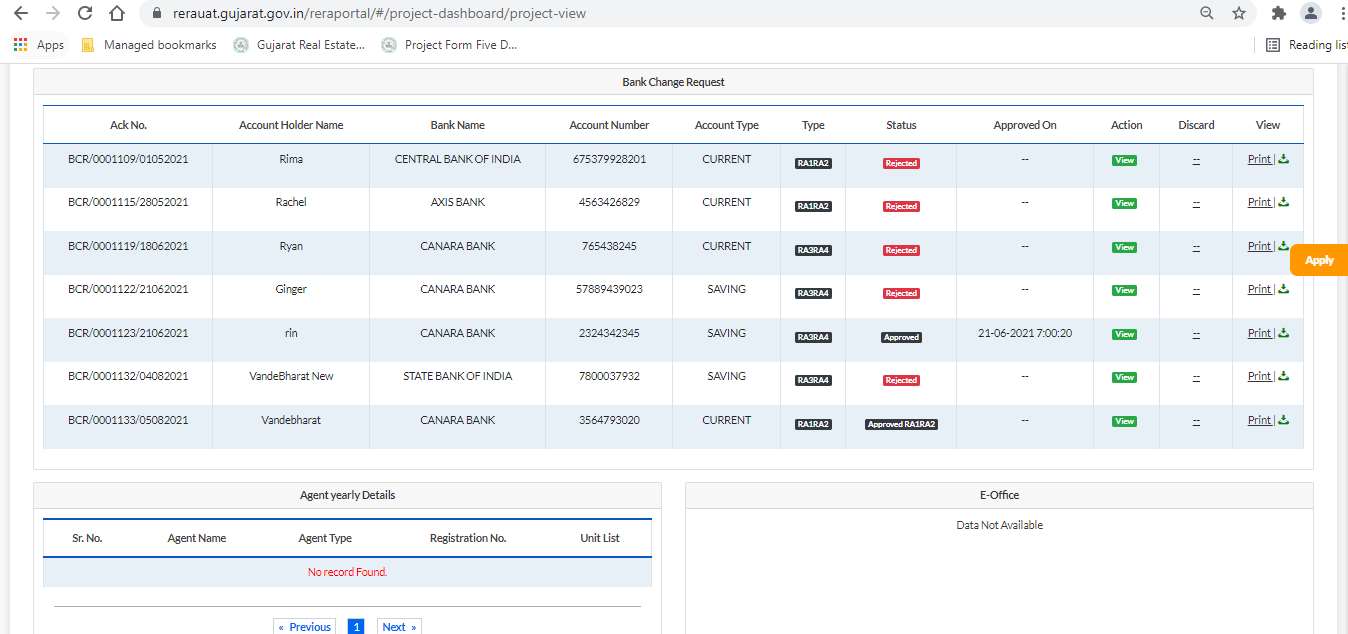
Task: Click green View button in Ryan row
Action: [1125, 247]
